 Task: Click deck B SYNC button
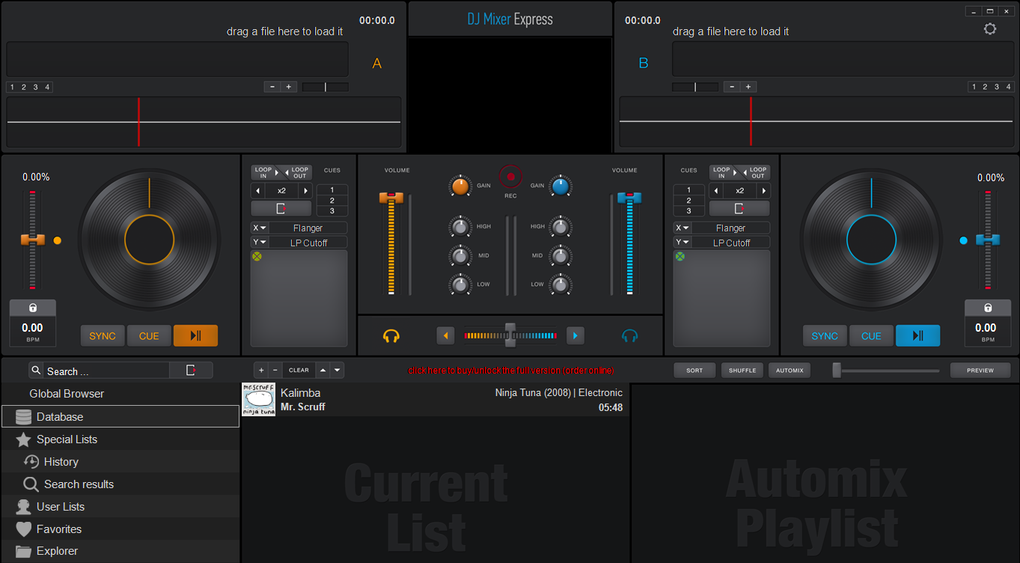point(825,336)
